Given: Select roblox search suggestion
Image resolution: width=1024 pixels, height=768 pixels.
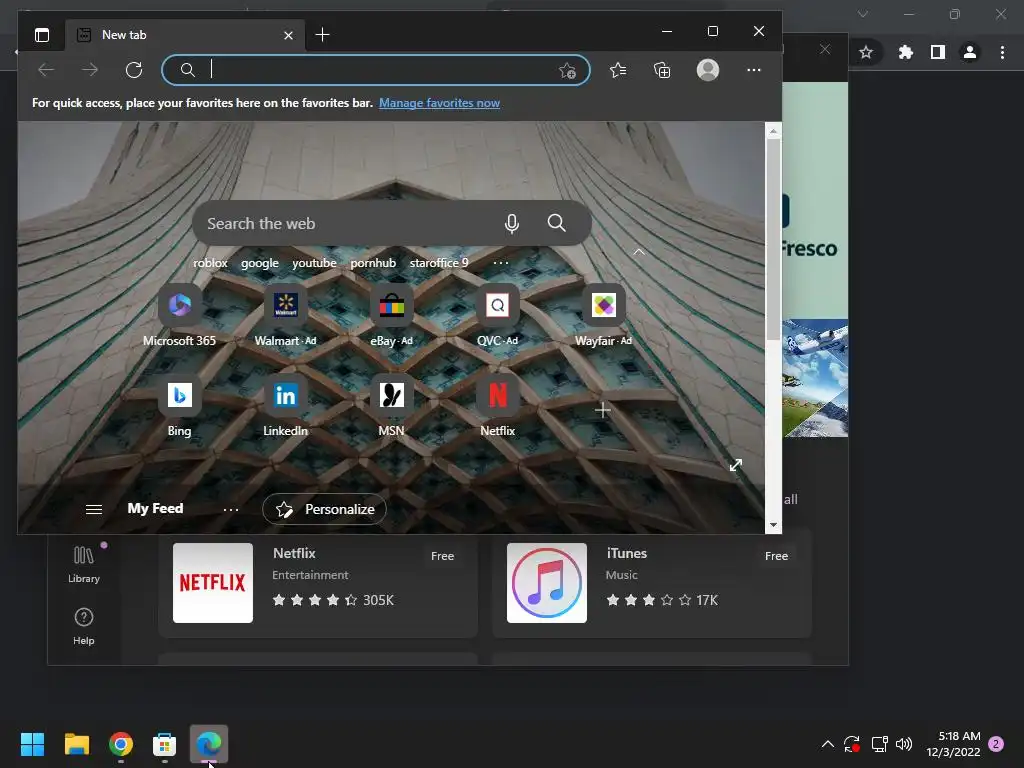Looking at the screenshot, I should (210, 263).
